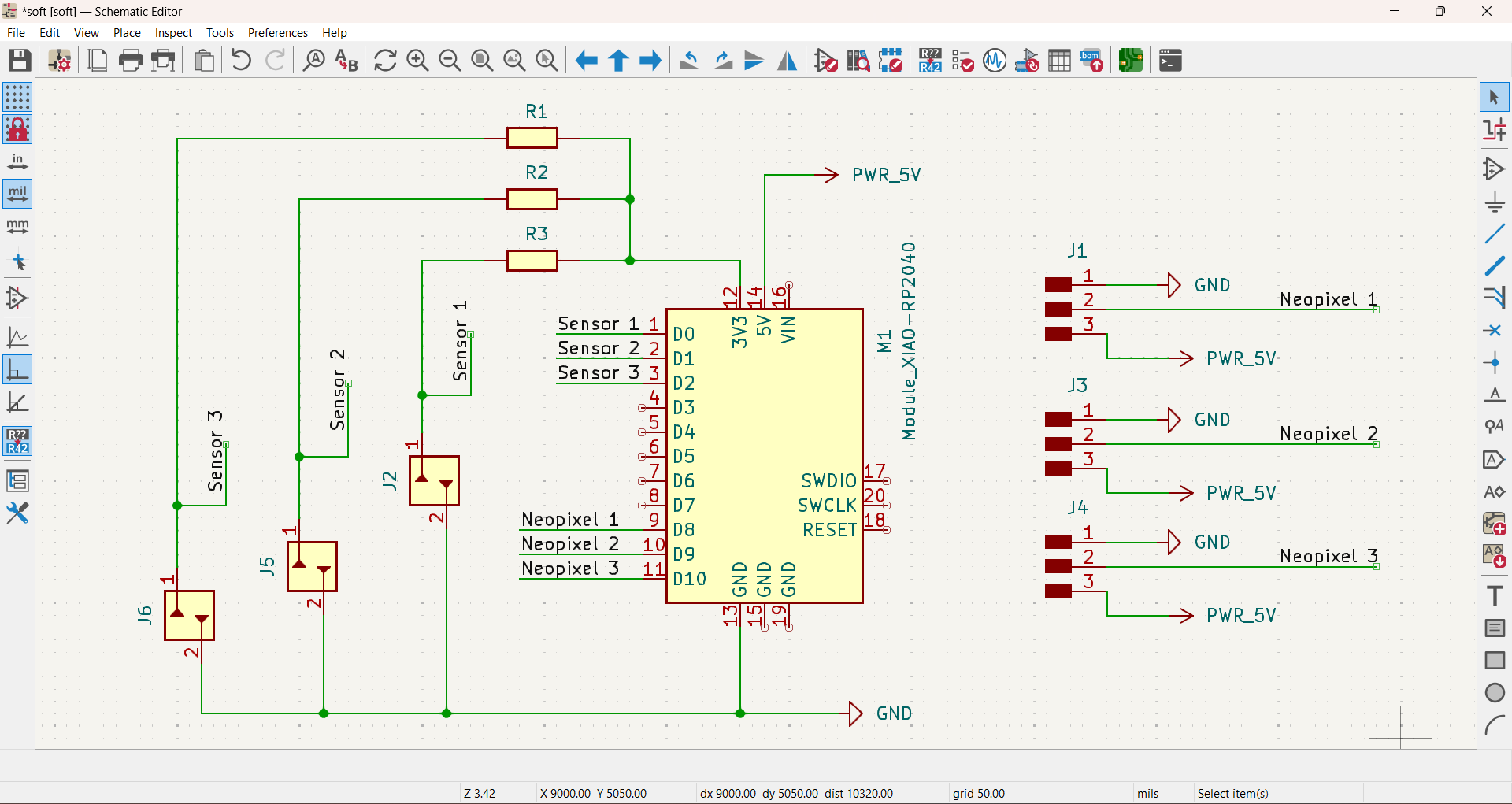
Task: Open the SPICE Simulator
Action: click(995, 60)
